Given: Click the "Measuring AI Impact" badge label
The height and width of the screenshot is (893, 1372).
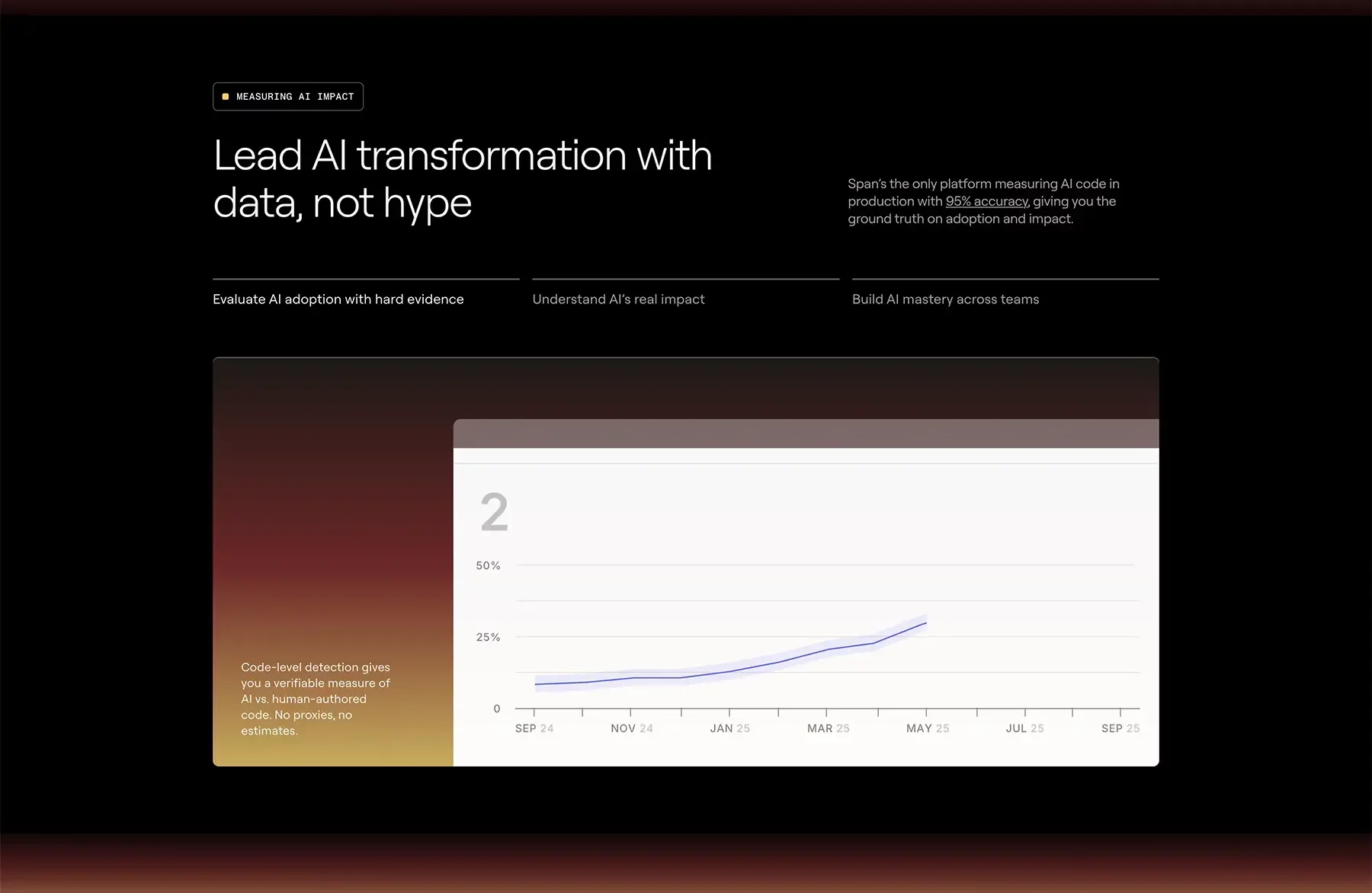Looking at the screenshot, I should 295,97.
